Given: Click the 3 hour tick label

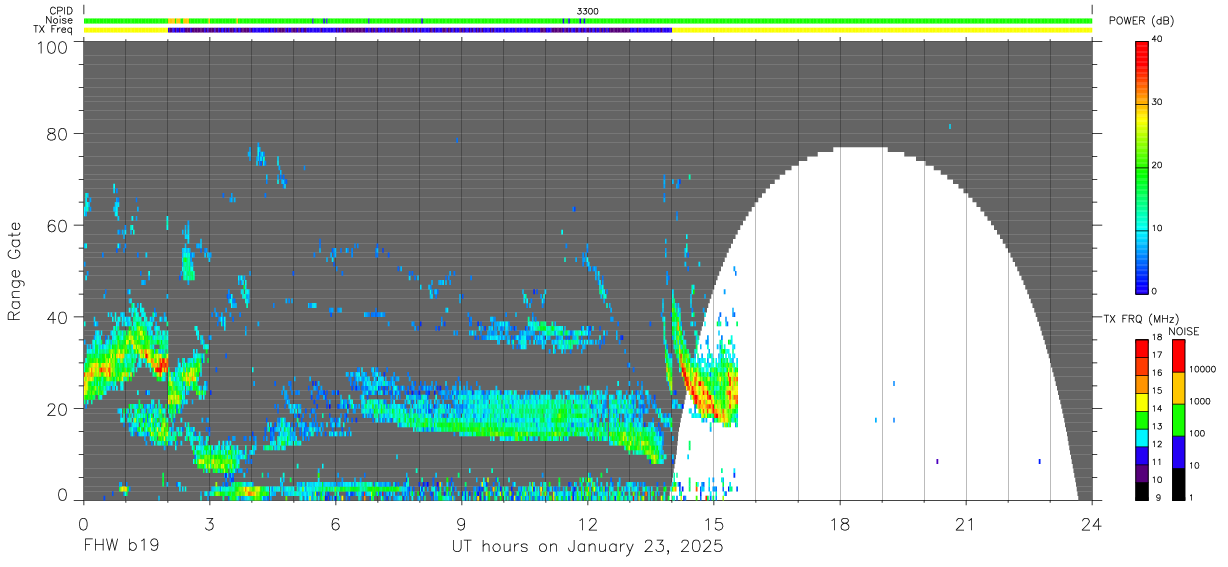Looking at the screenshot, I should click(x=209, y=524).
